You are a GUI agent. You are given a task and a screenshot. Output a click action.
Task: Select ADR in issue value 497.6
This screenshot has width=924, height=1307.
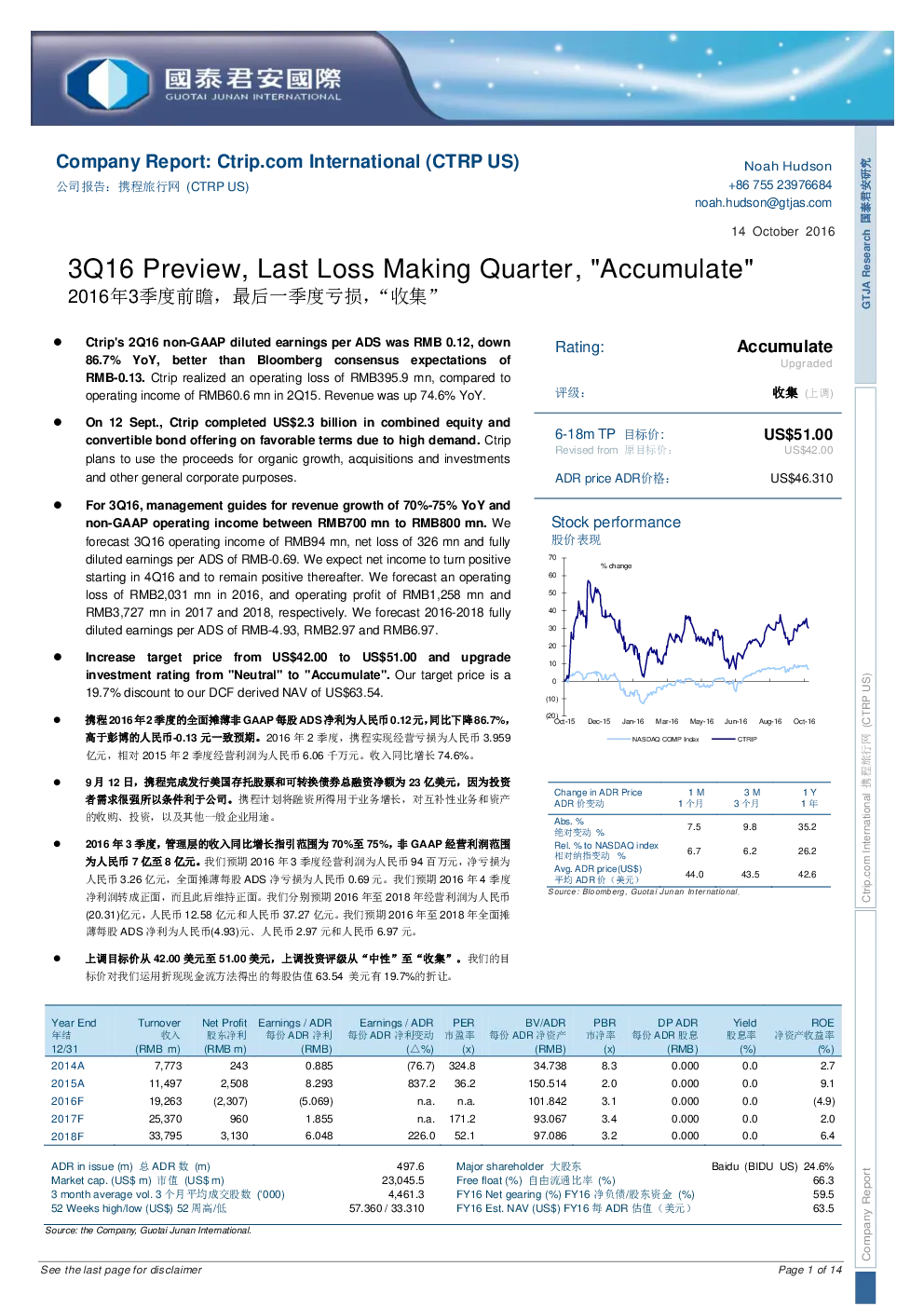point(410,1166)
